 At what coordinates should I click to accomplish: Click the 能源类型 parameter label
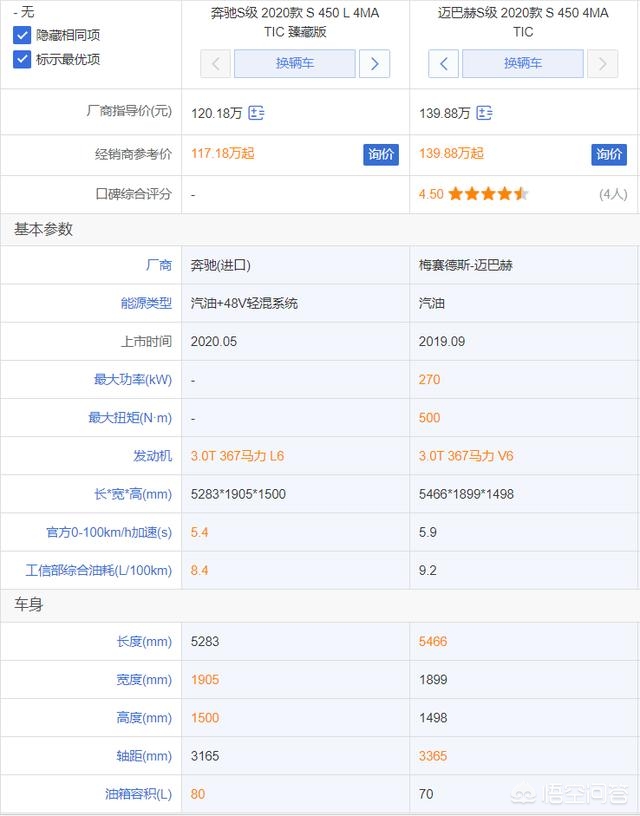pyautogui.click(x=146, y=303)
